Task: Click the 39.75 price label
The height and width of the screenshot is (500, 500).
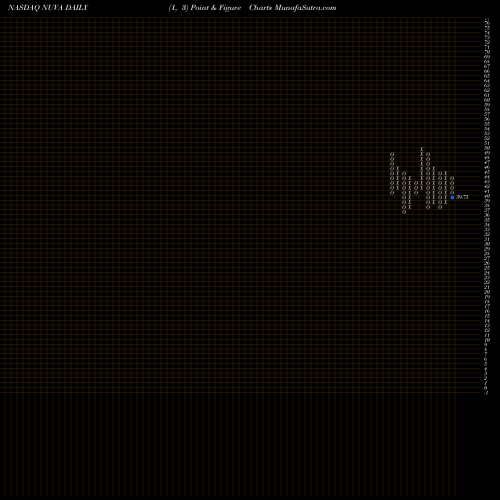Action: (462, 197)
